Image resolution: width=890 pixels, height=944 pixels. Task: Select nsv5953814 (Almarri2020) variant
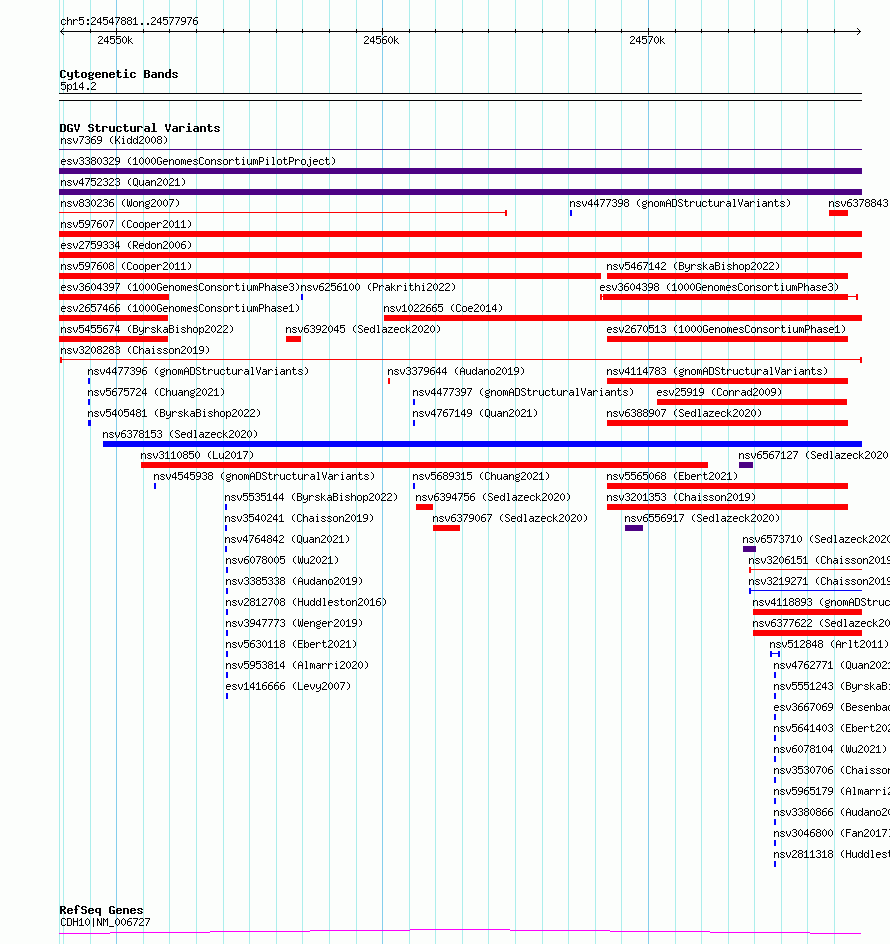coord(297,667)
